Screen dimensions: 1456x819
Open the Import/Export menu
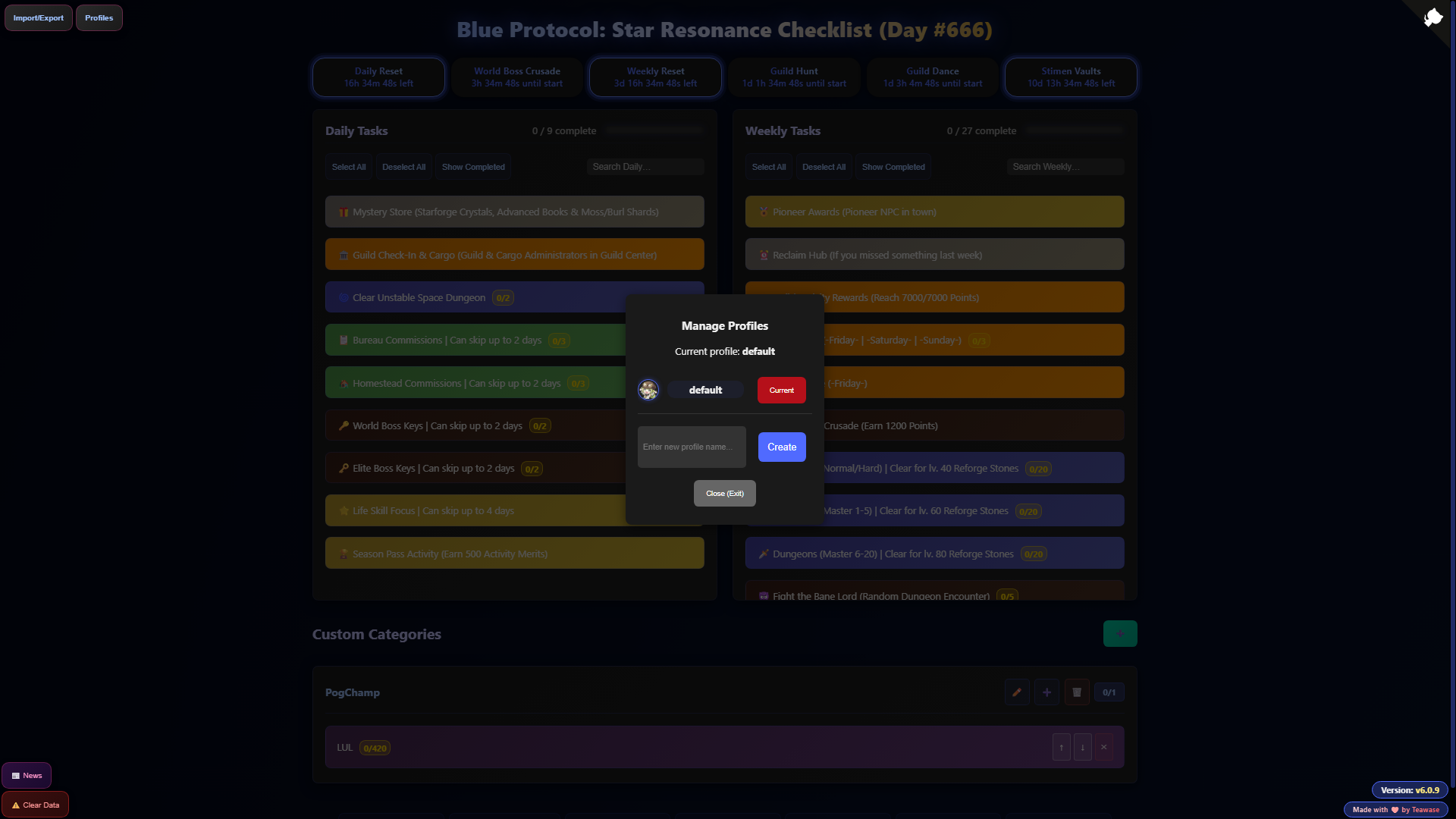[39, 18]
